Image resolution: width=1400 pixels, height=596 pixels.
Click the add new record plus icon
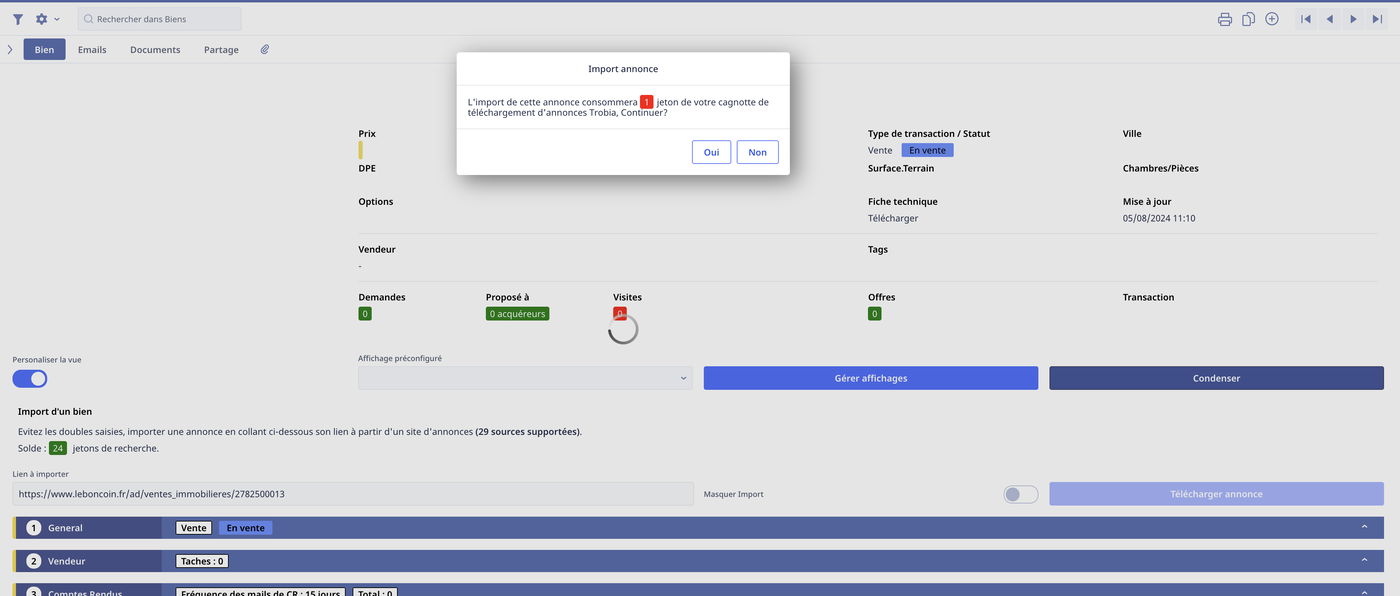click(x=1272, y=19)
